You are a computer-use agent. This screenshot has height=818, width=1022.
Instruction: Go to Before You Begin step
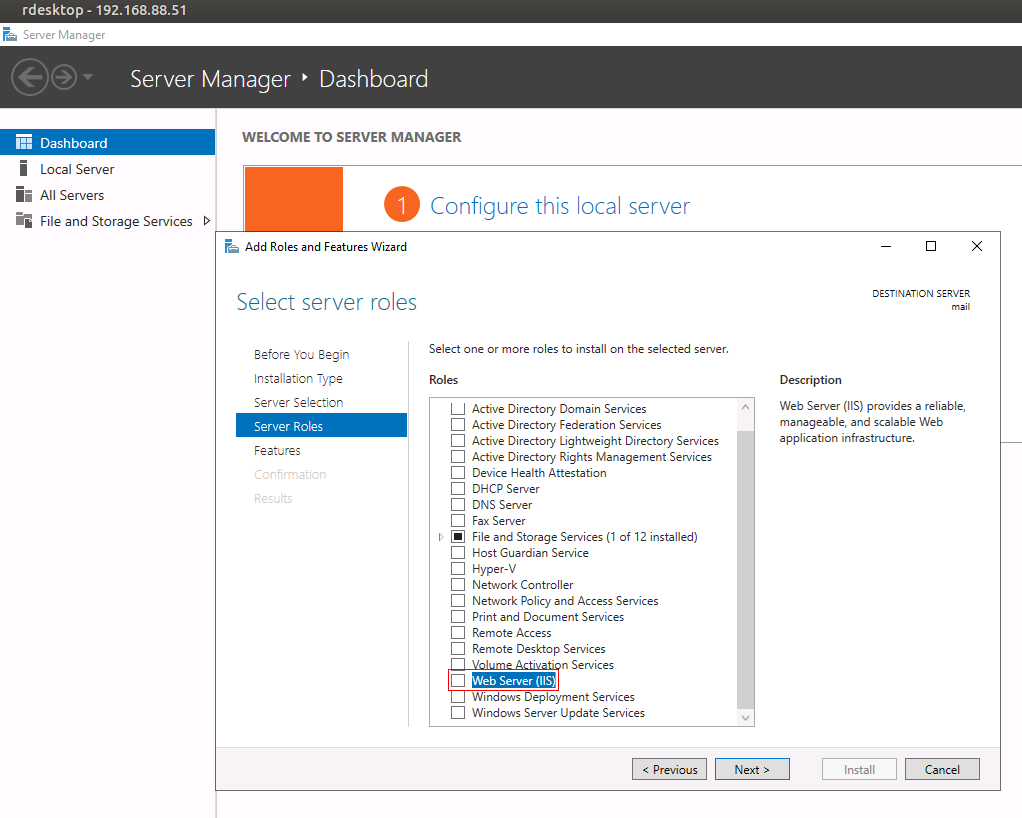tap(301, 355)
